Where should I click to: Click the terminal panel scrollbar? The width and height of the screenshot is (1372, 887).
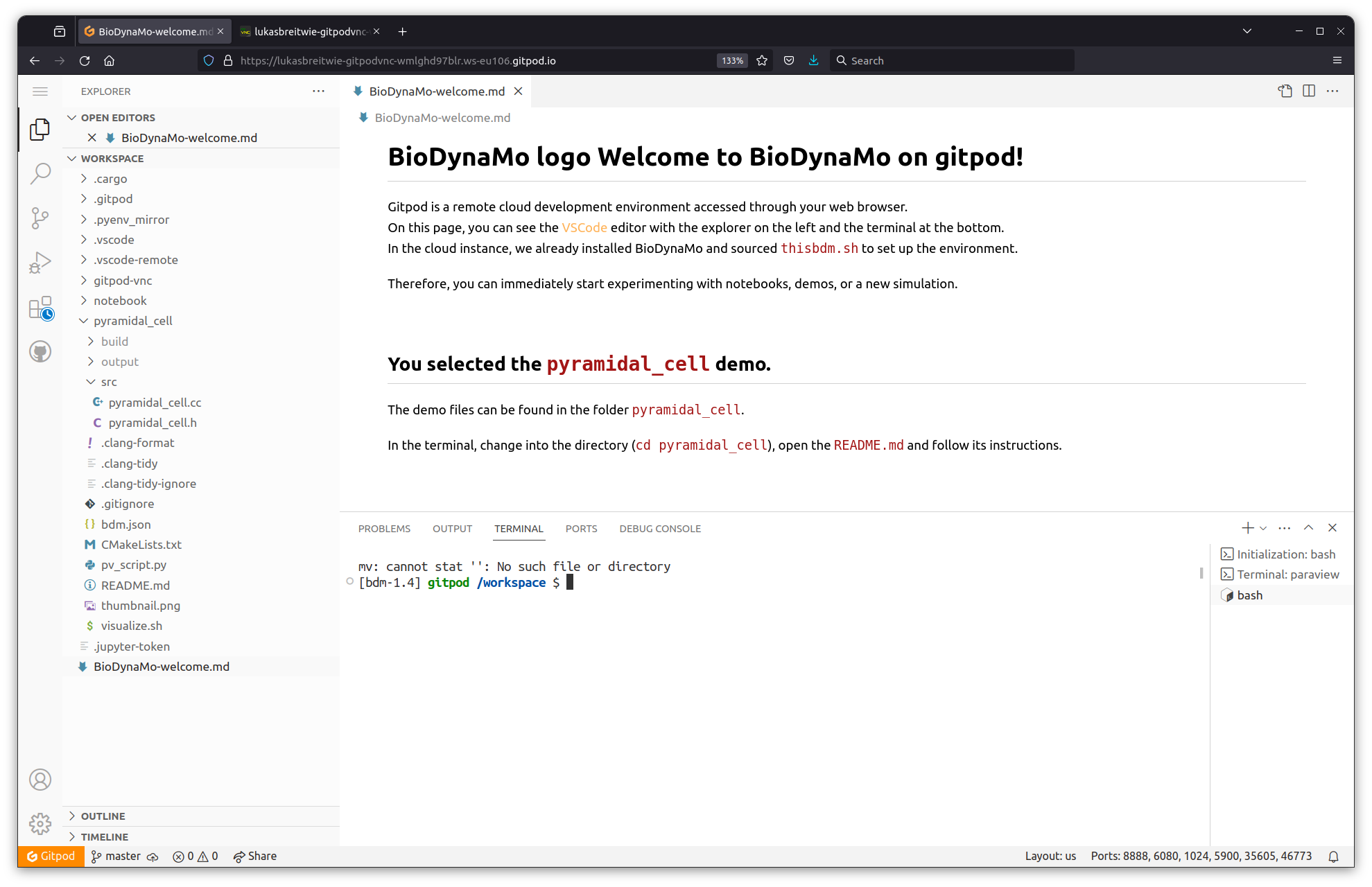1201,573
